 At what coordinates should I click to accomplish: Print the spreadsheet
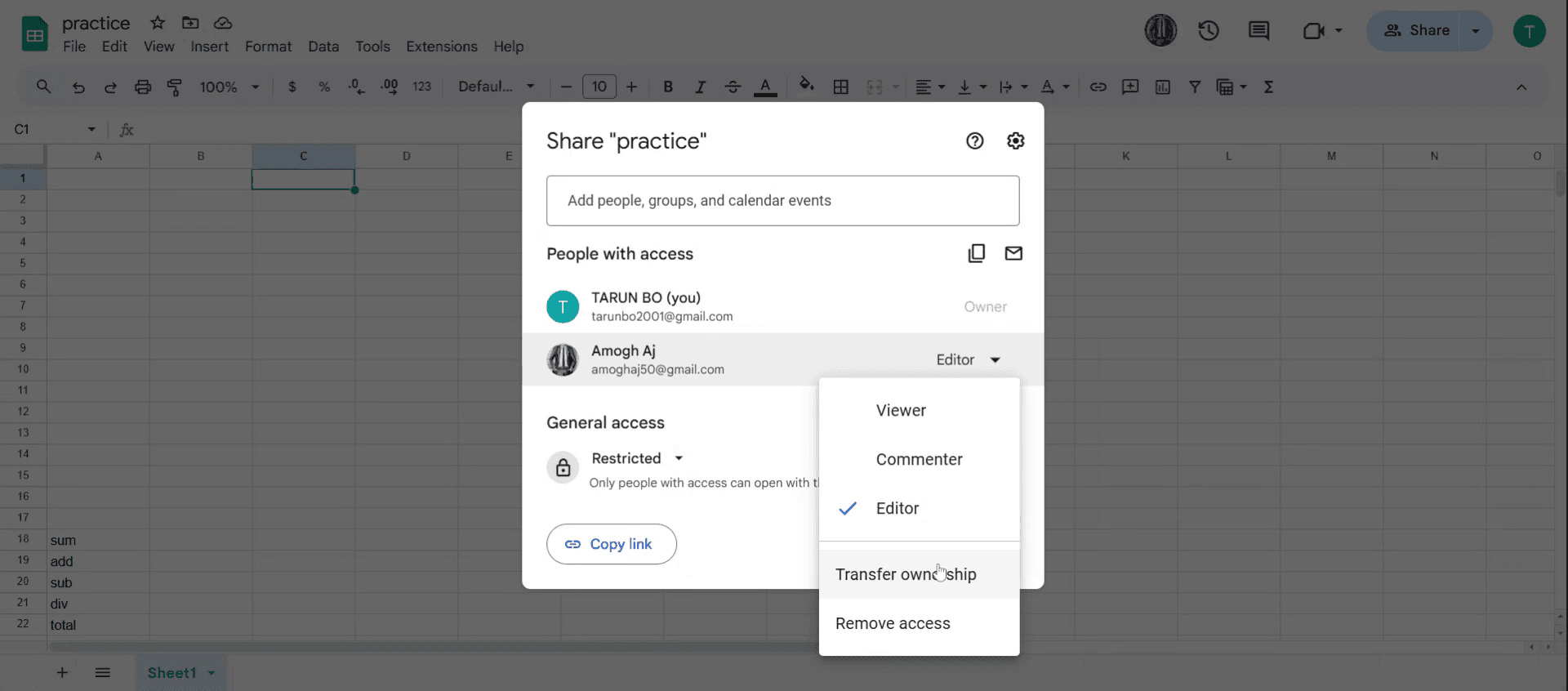coord(143,87)
